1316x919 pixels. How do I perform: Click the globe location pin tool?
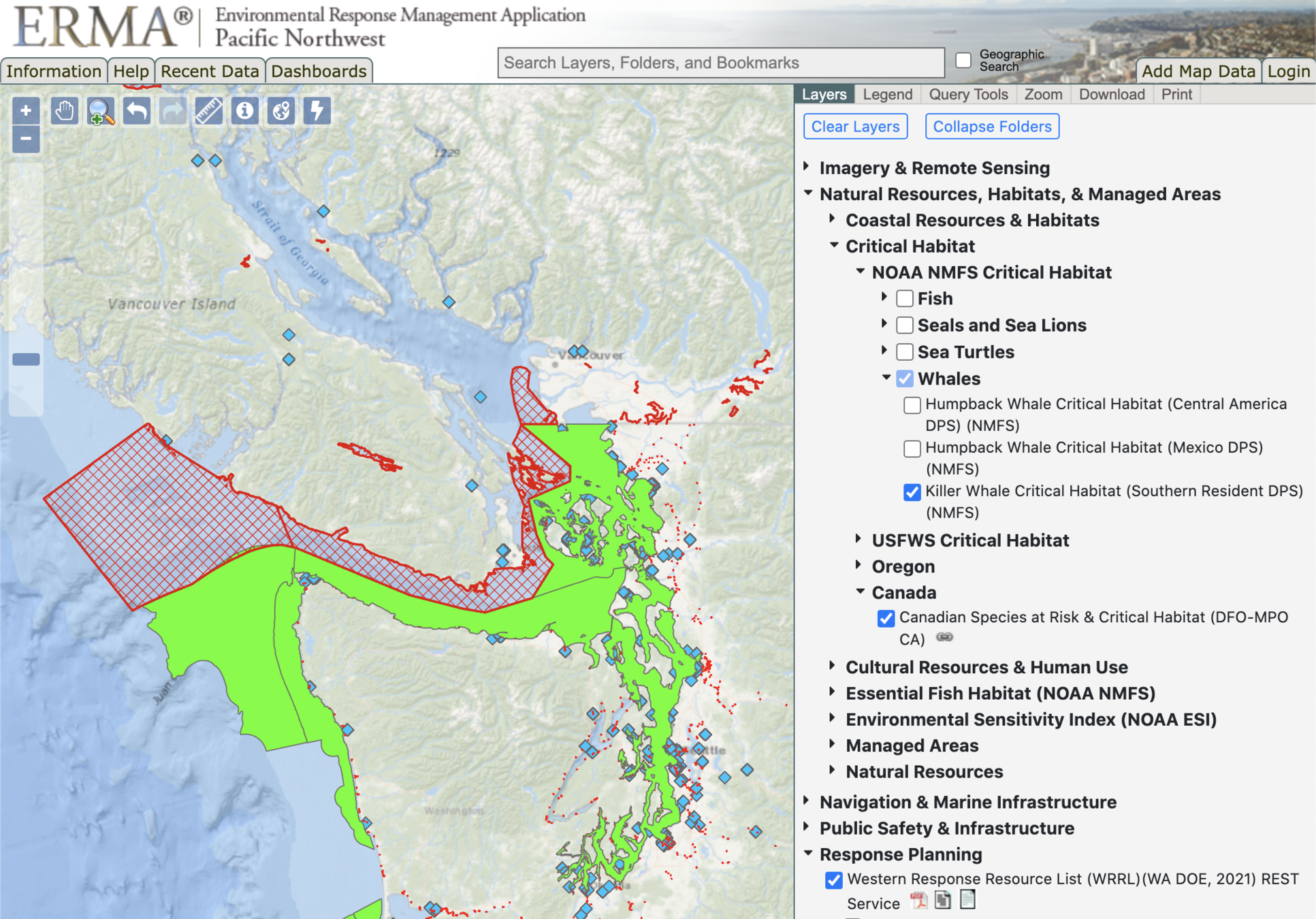pos(280,111)
